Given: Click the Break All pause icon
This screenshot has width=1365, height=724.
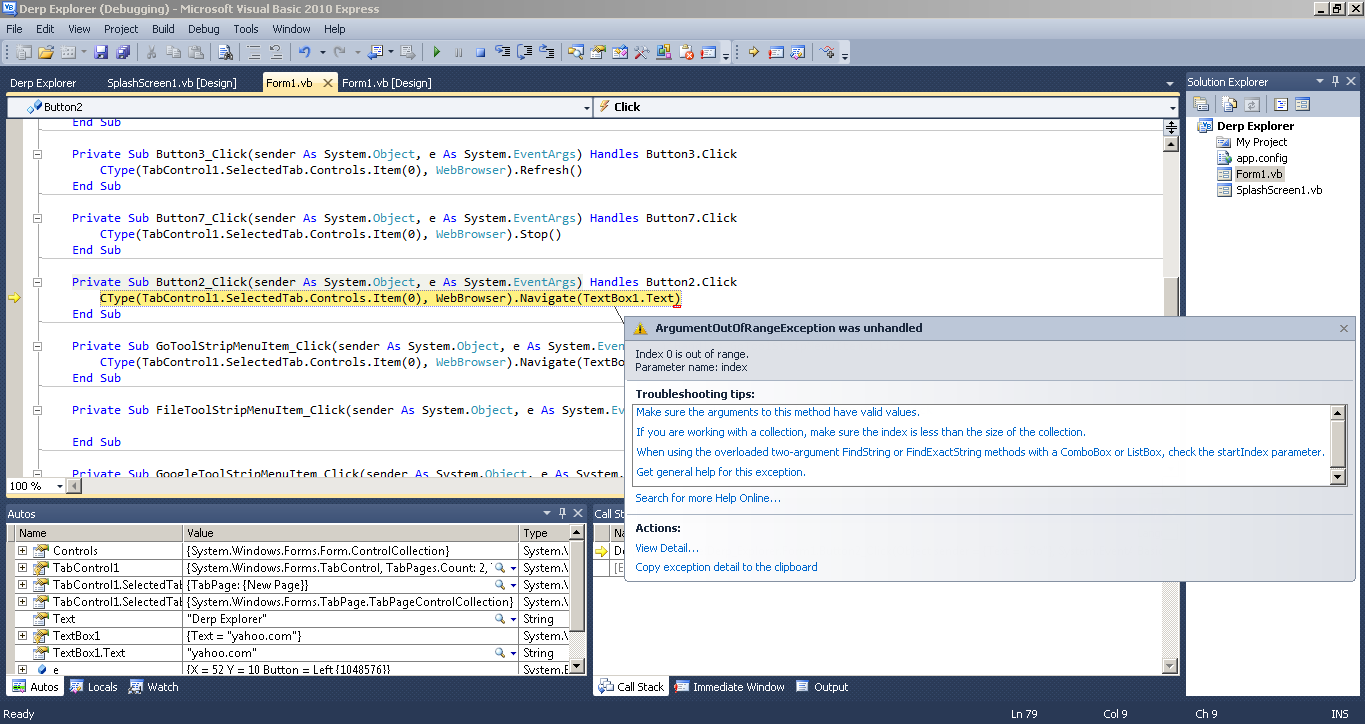Looking at the screenshot, I should click(x=458, y=52).
